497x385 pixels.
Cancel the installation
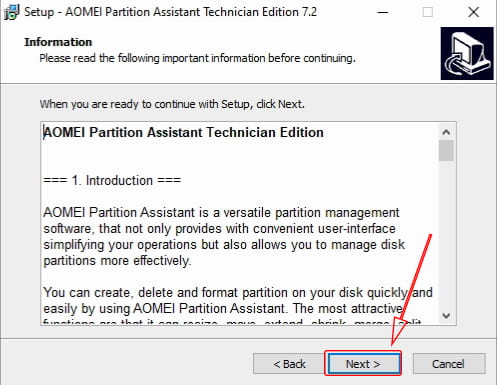pyautogui.click(x=449, y=364)
